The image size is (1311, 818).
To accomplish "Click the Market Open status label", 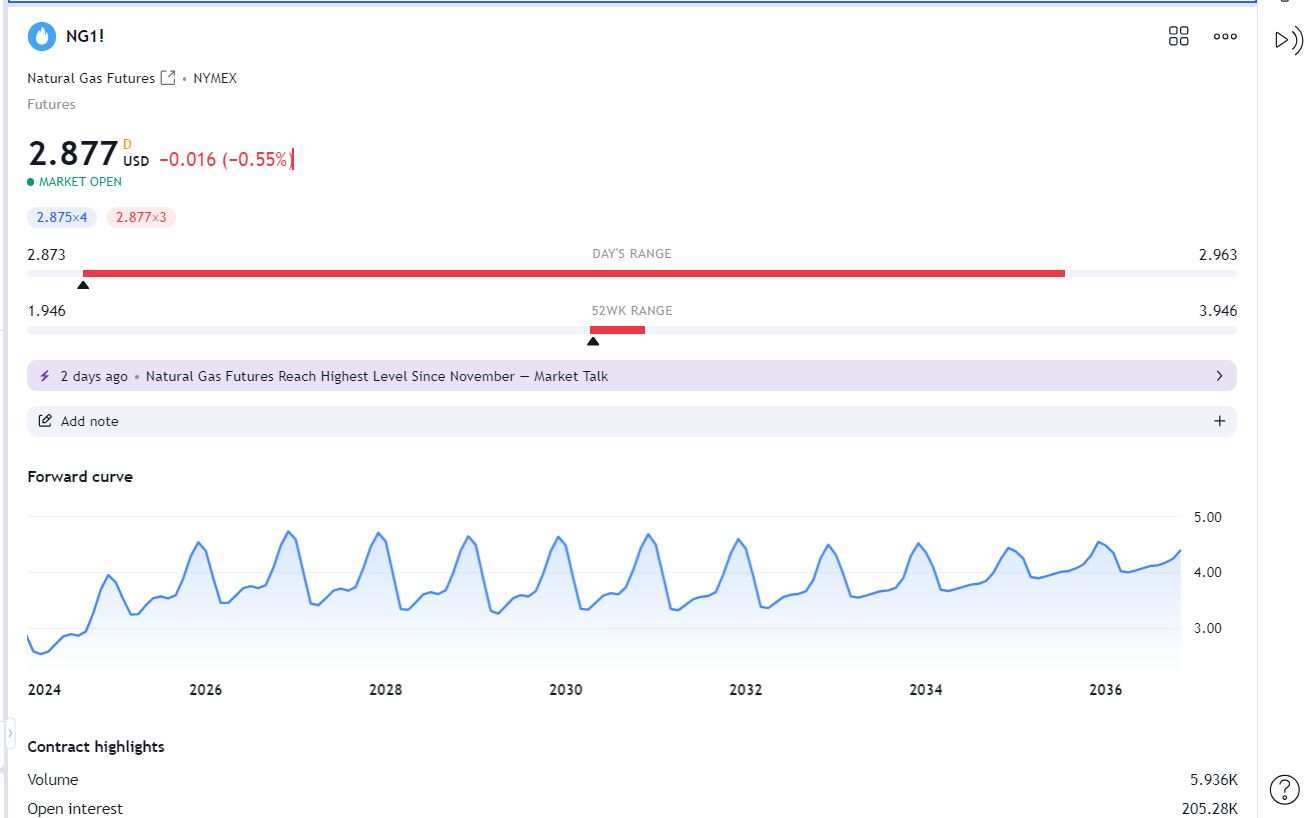I will (x=80, y=182).
